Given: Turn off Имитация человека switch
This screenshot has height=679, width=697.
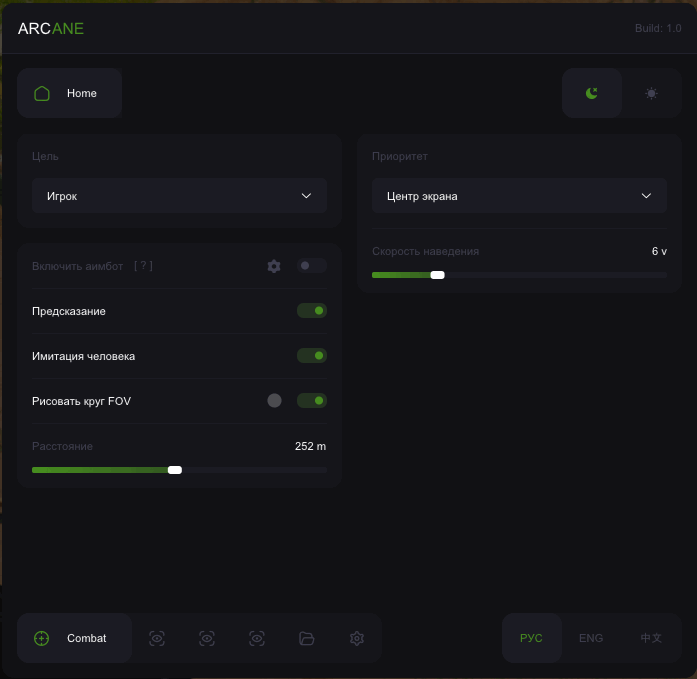Looking at the screenshot, I should (312, 356).
